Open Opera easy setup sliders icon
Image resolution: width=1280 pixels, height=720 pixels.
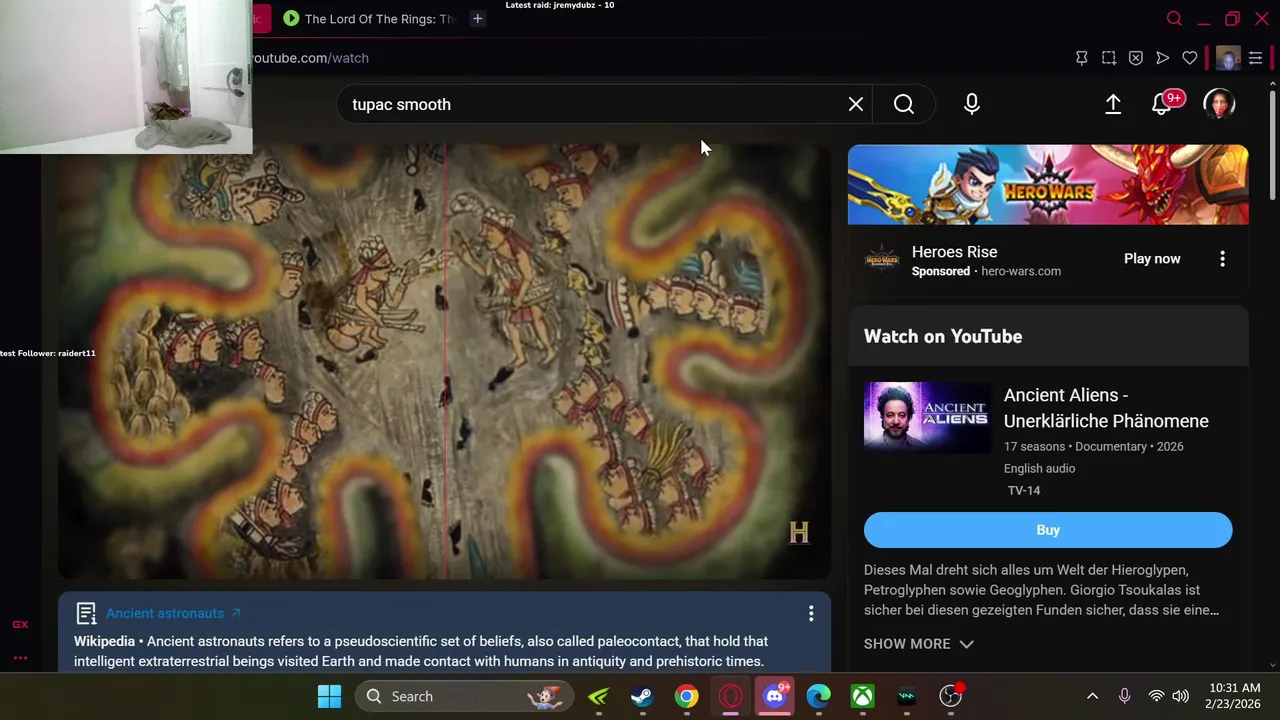(1256, 58)
